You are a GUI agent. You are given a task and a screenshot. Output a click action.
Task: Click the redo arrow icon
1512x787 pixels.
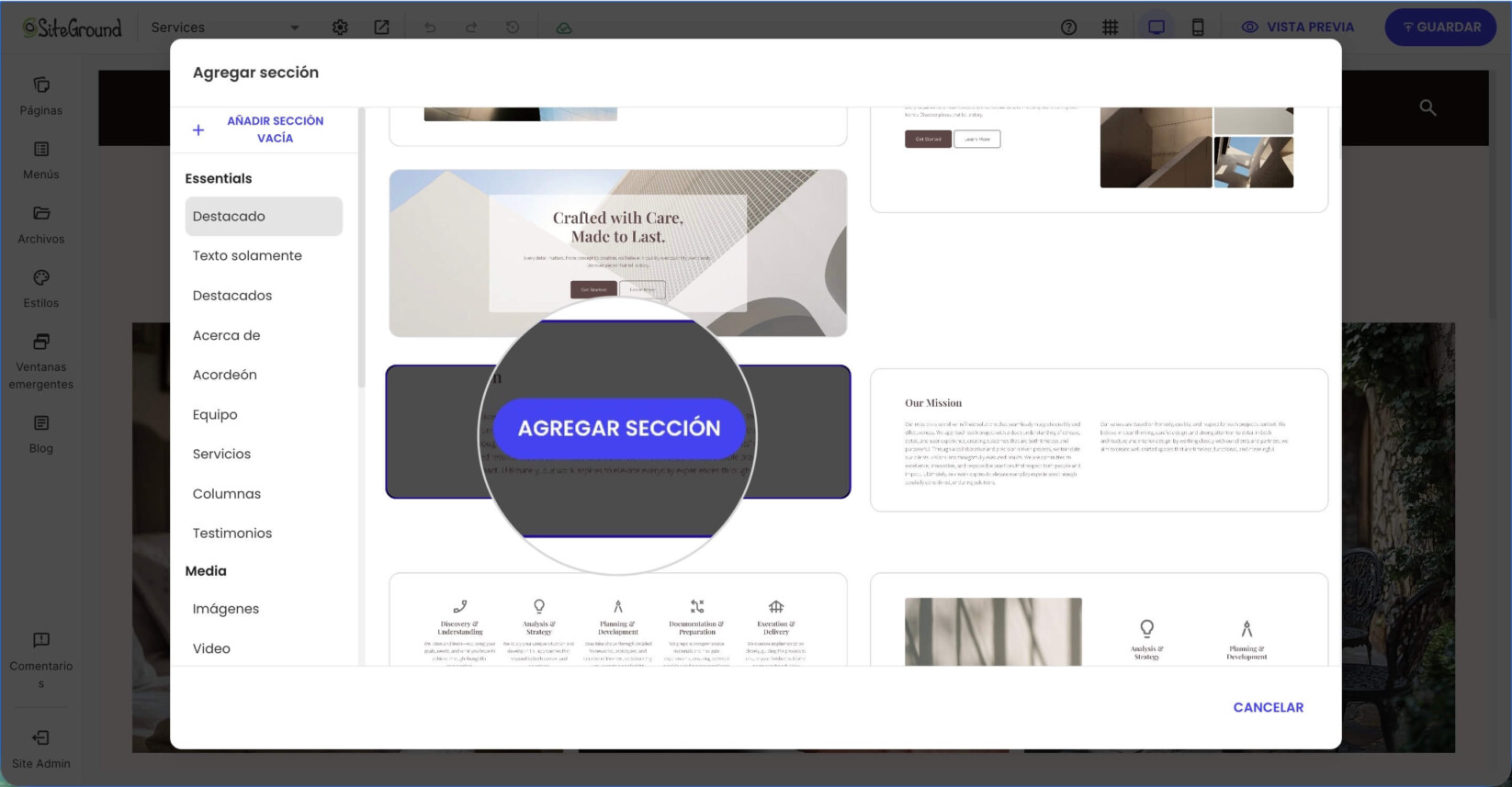point(471,28)
